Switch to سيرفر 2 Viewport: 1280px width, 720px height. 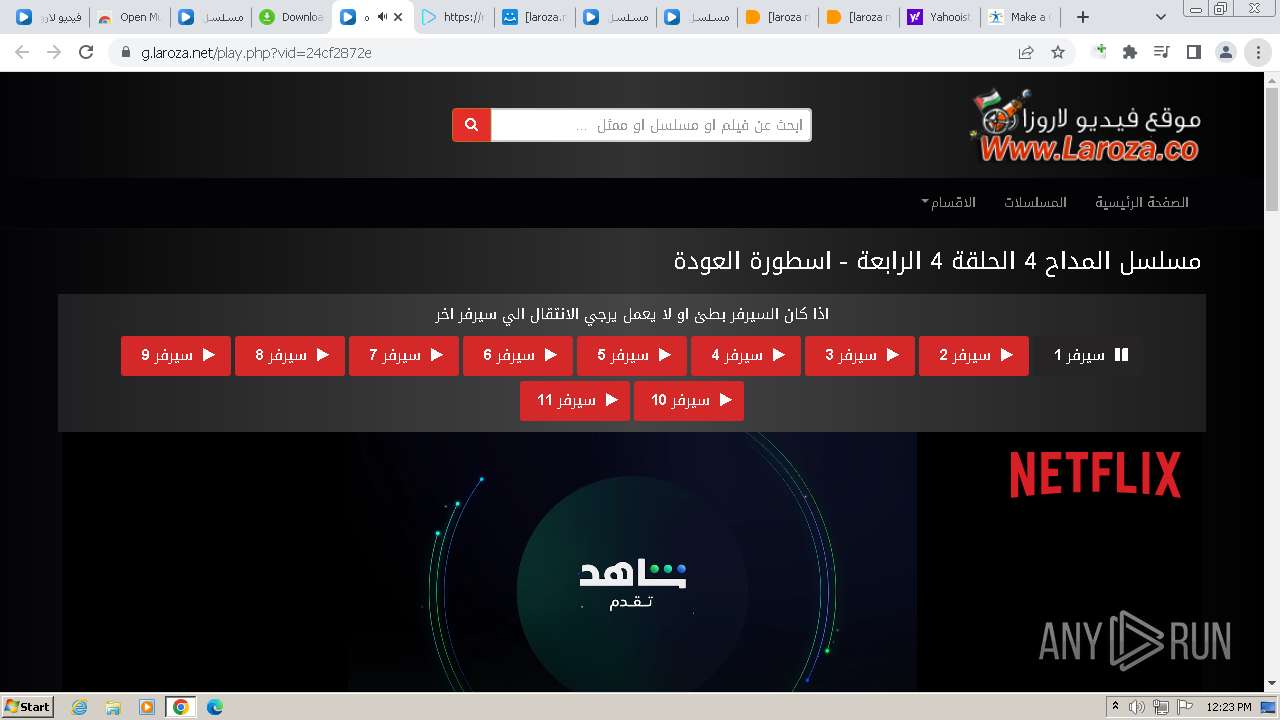[x=974, y=355]
